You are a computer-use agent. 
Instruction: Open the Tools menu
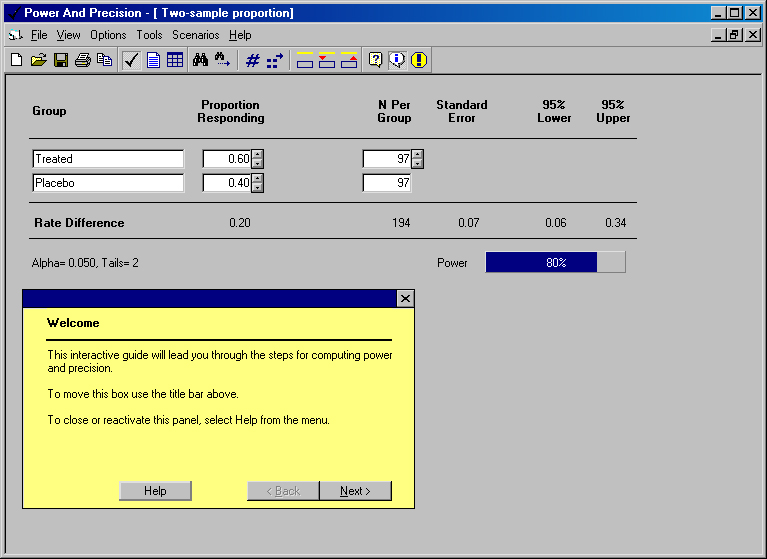click(149, 35)
